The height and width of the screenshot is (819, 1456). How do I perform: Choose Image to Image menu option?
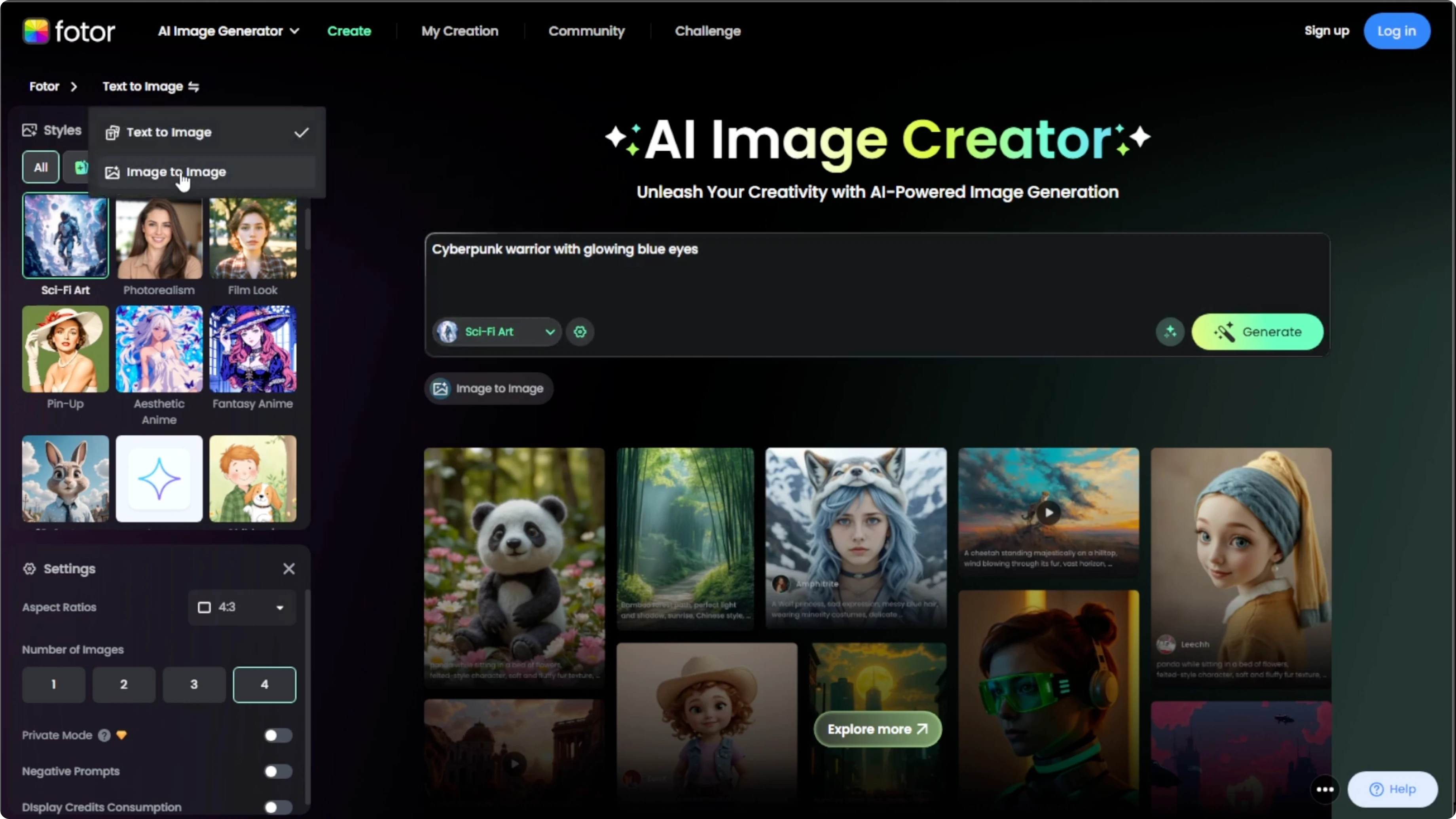[x=207, y=172]
